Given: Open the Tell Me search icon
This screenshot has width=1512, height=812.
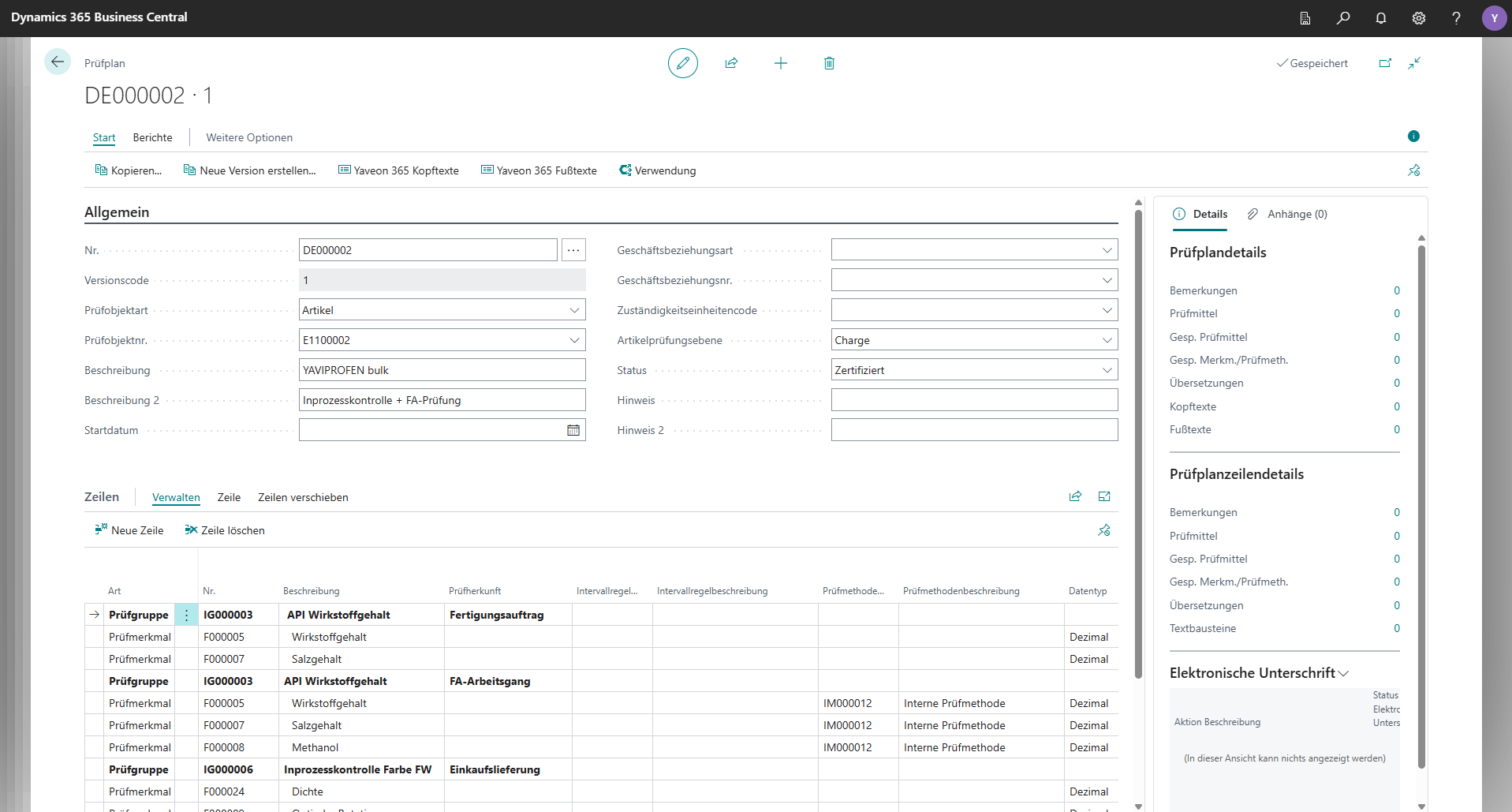Looking at the screenshot, I should pyautogui.click(x=1343, y=17).
